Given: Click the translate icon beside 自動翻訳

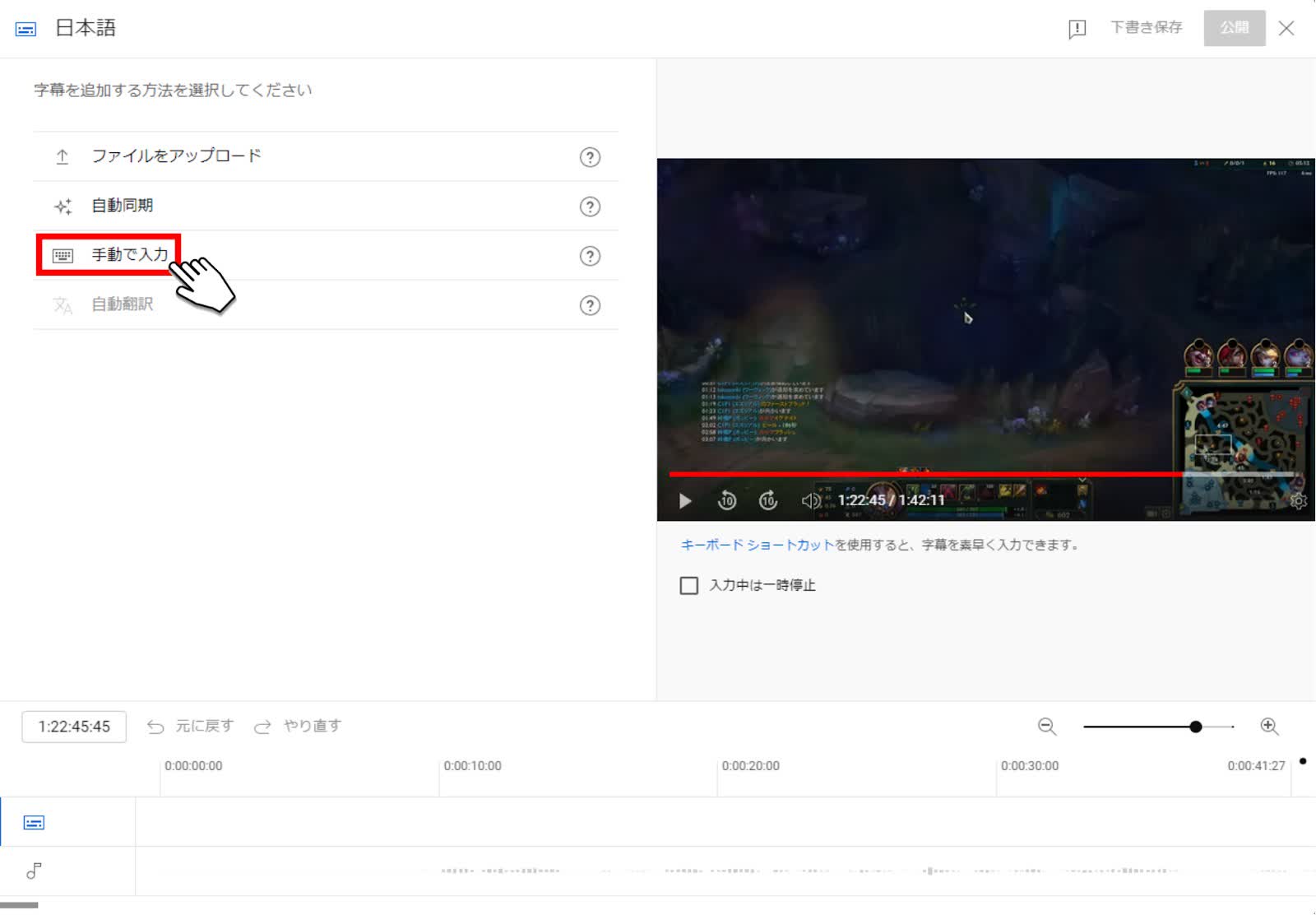Looking at the screenshot, I should coord(63,305).
